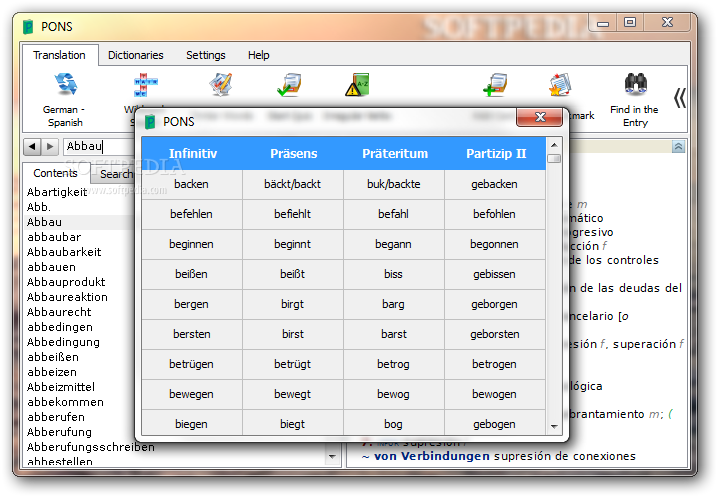Select Abbaubarkeit in the word list
The width and height of the screenshot is (718, 497).
tap(64, 252)
